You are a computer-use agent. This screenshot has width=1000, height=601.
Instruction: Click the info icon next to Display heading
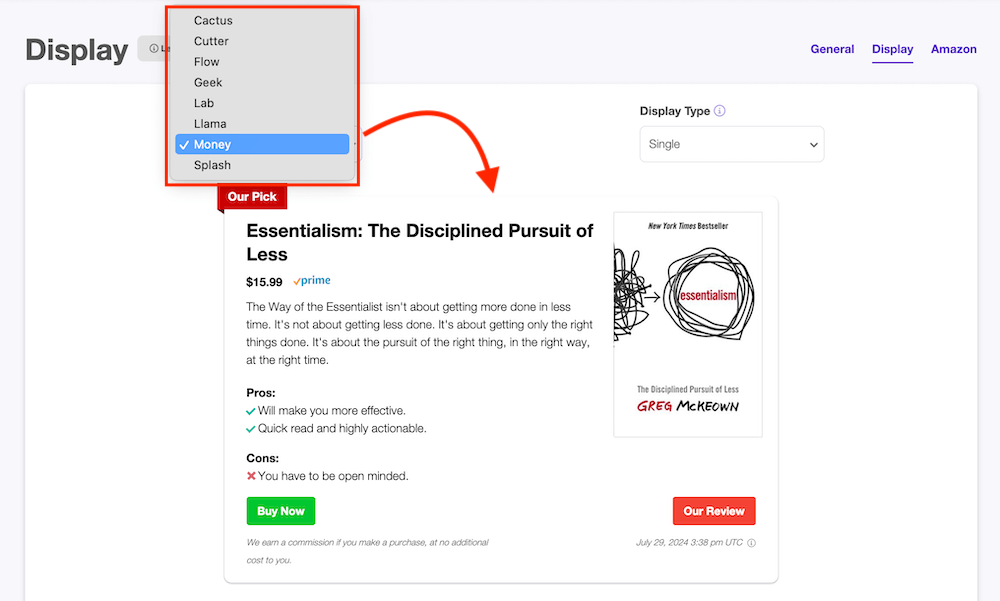click(154, 48)
